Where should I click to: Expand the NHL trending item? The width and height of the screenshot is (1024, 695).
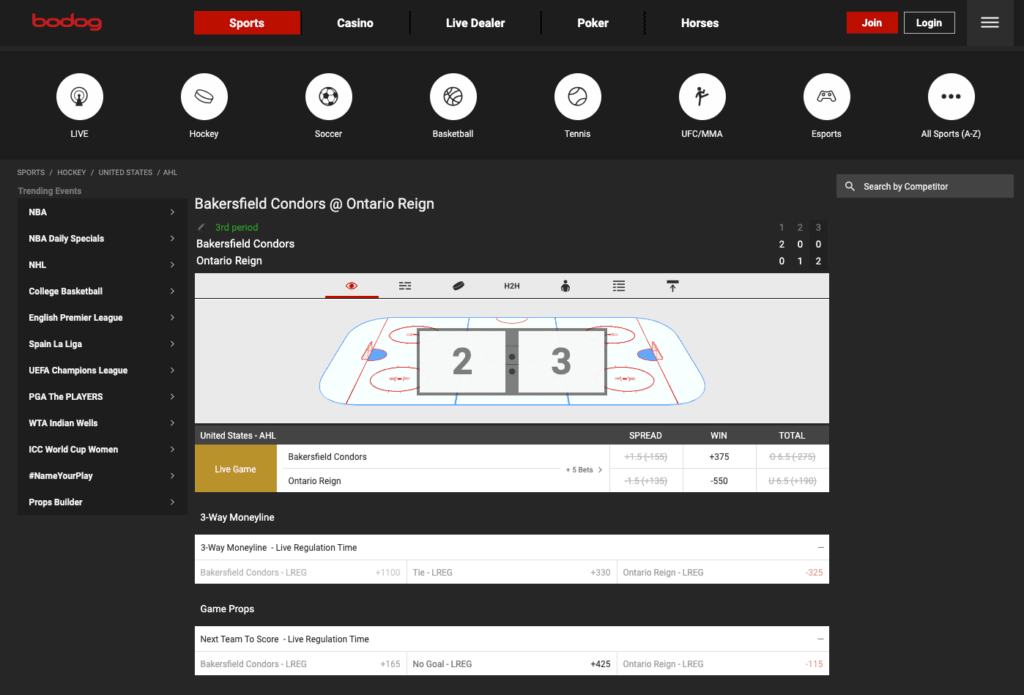click(102, 265)
